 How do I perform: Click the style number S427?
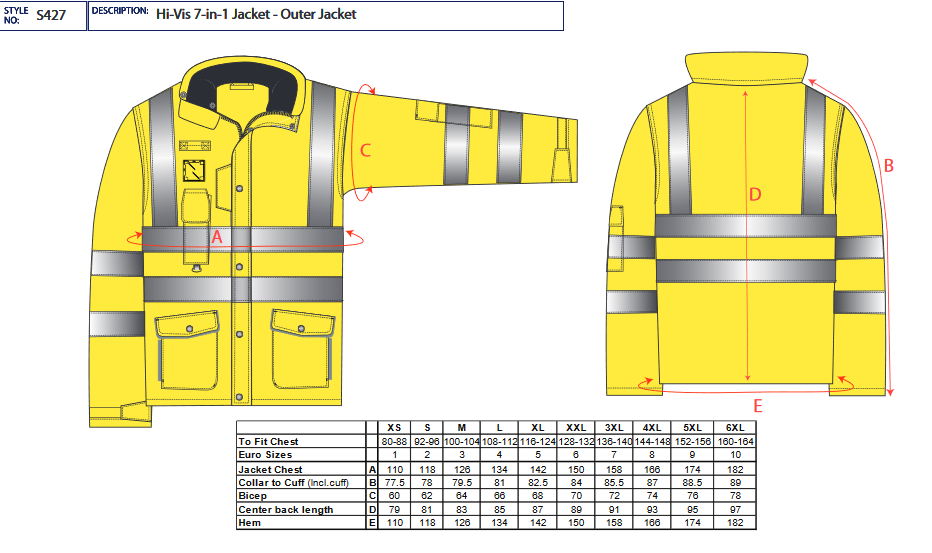point(51,15)
